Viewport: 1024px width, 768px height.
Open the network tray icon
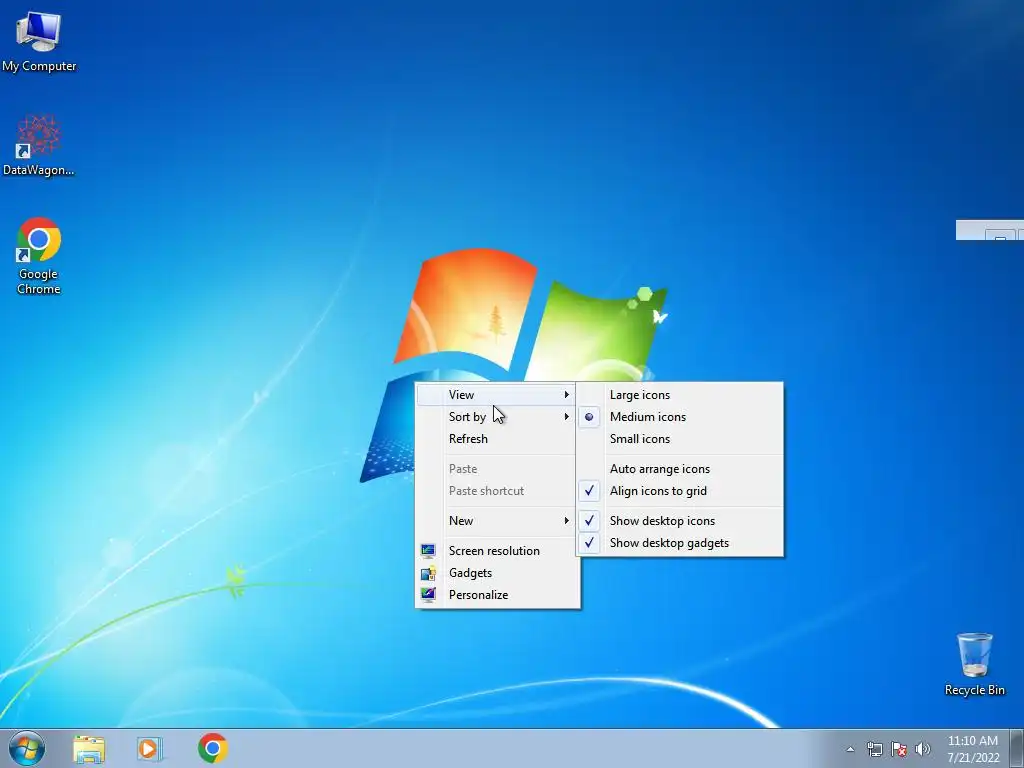(x=874, y=749)
